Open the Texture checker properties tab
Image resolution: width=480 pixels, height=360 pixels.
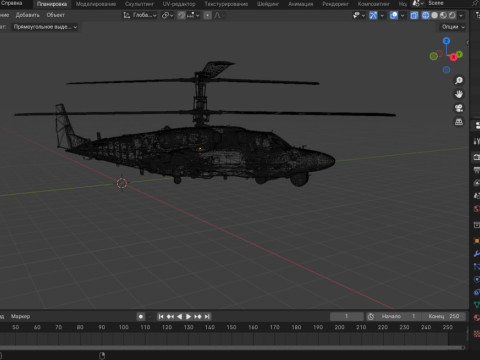[x=476, y=334]
